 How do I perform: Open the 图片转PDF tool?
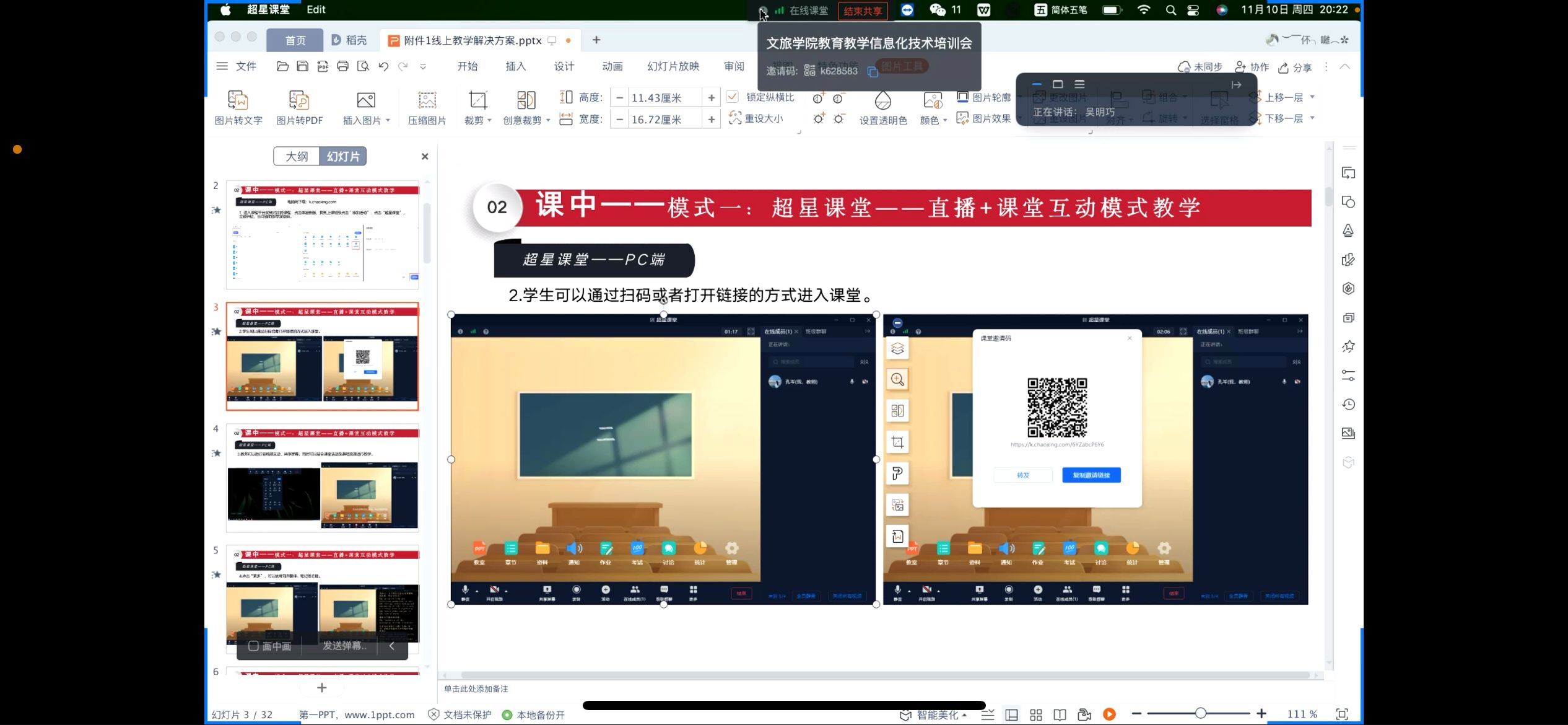[x=299, y=107]
